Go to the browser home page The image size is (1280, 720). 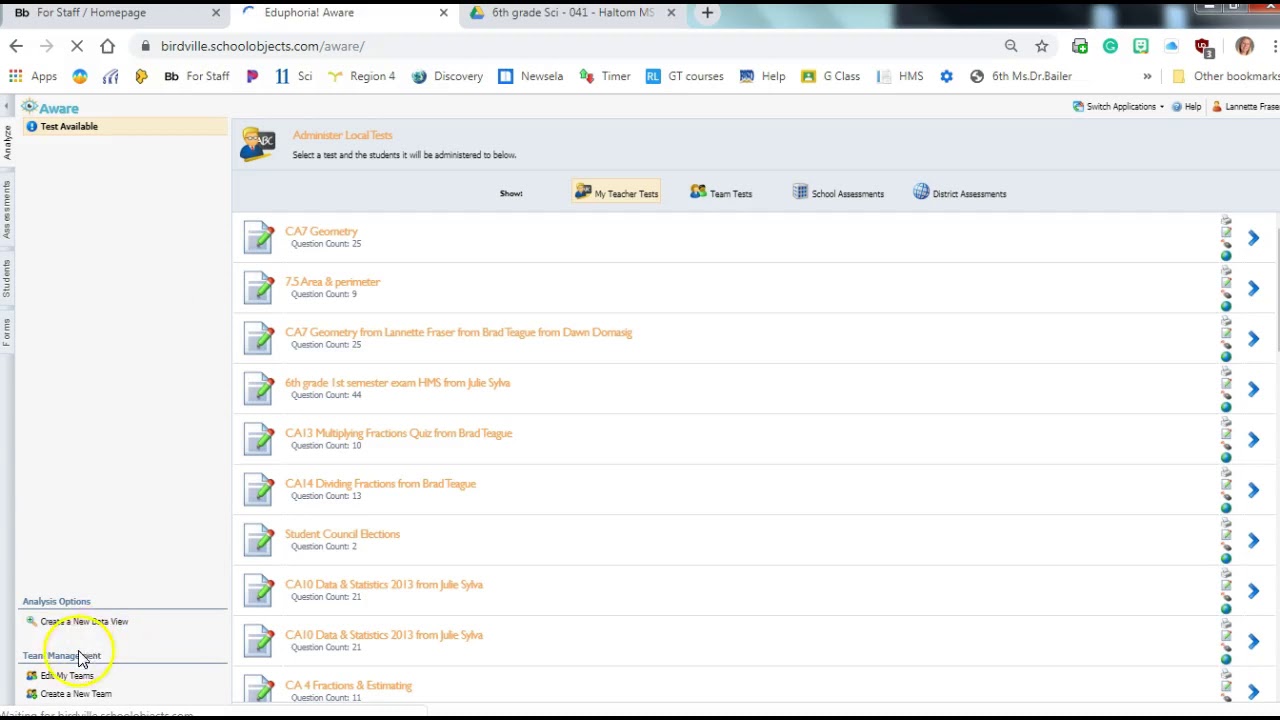click(107, 46)
